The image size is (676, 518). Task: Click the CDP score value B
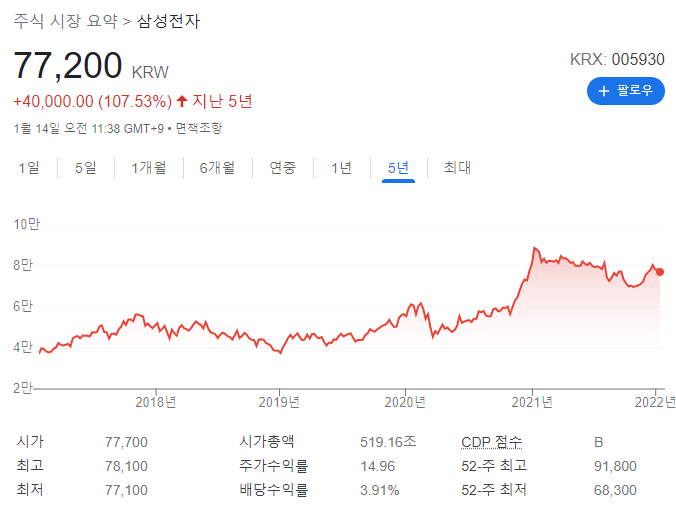[x=598, y=442]
